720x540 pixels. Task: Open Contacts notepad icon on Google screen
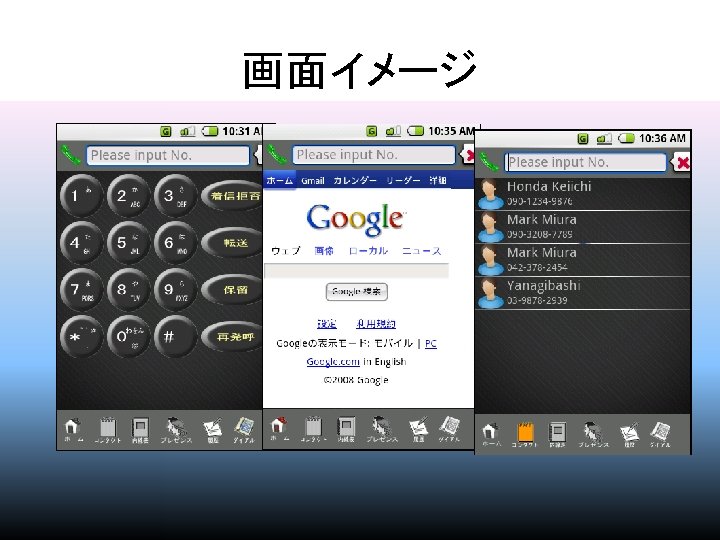pos(314,429)
